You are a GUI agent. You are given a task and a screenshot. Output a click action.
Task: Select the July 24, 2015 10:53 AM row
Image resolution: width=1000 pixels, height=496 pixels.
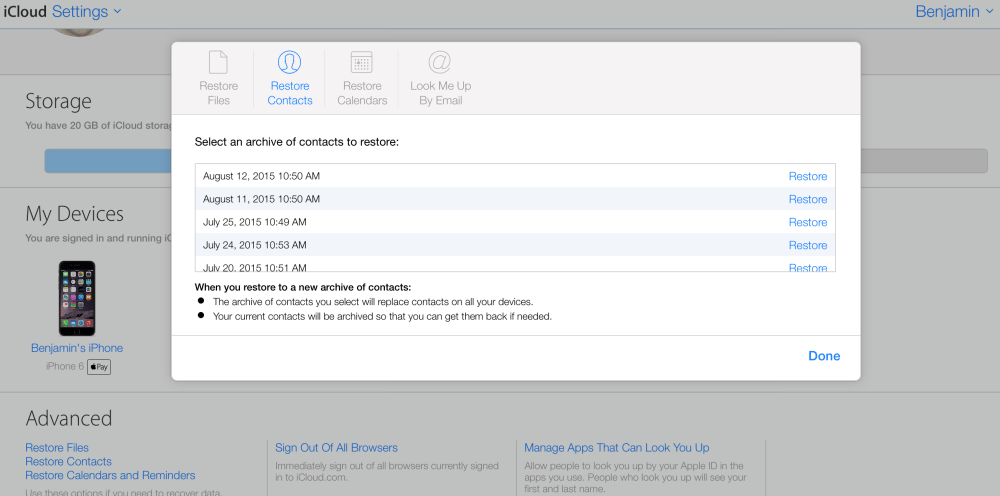(515, 244)
